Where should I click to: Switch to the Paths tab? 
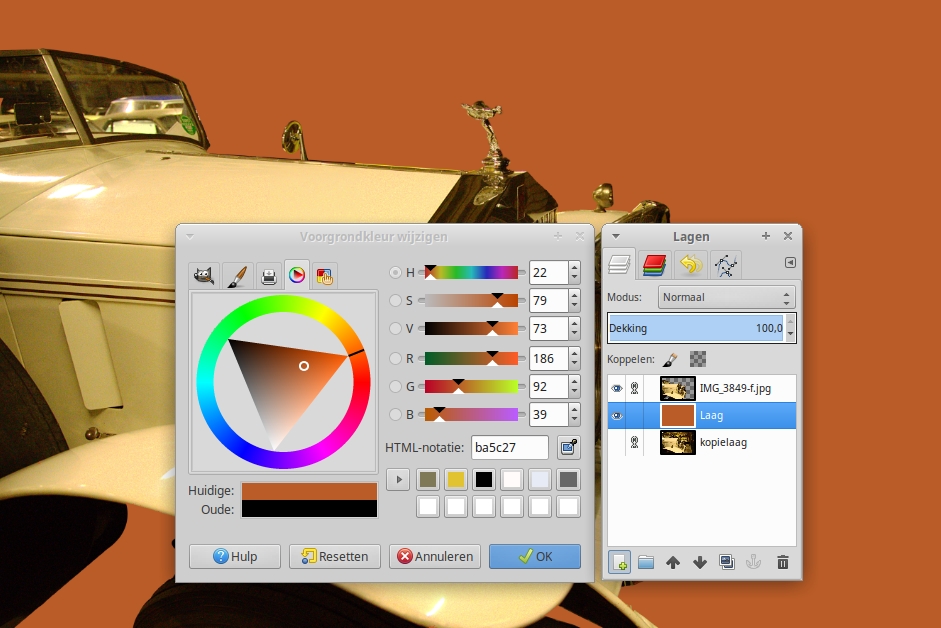726,265
